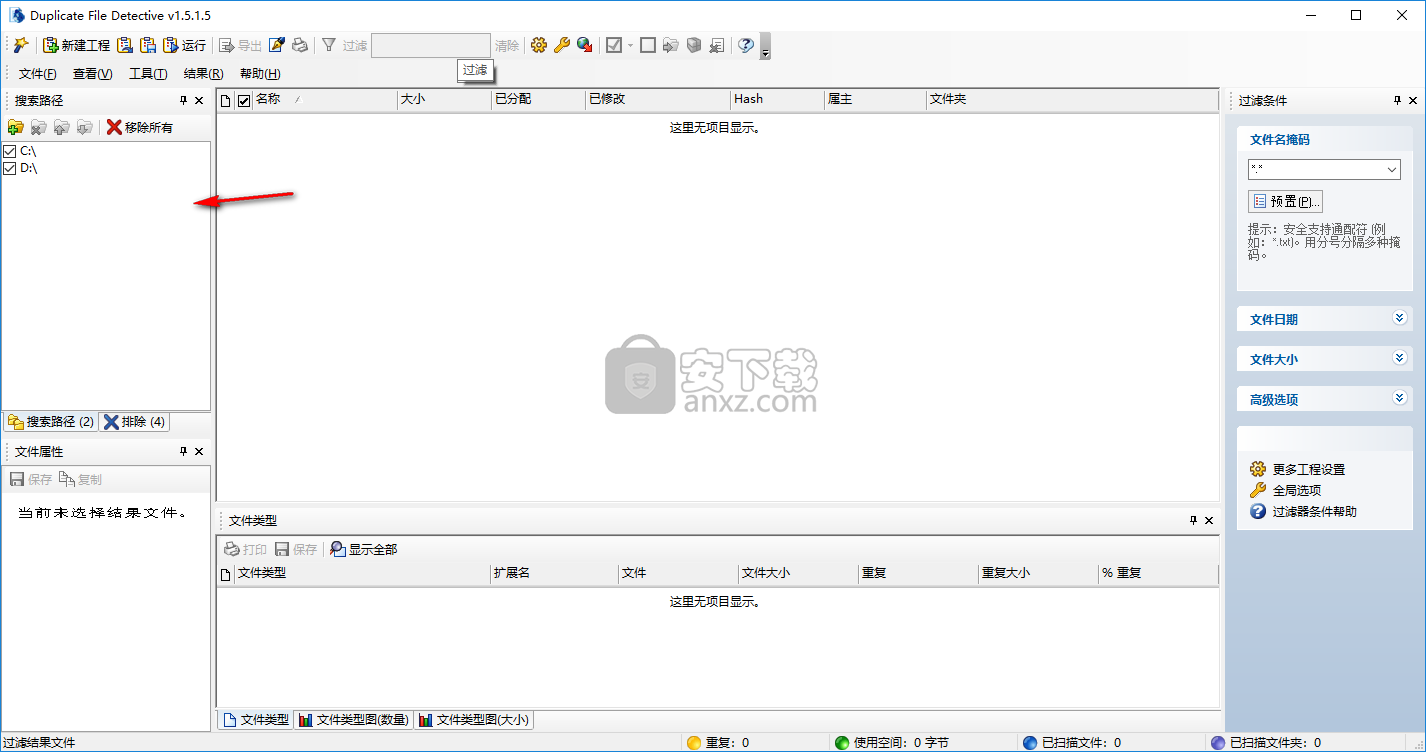Start the scan with 运行
This screenshot has width=1426, height=752.
click(x=184, y=45)
